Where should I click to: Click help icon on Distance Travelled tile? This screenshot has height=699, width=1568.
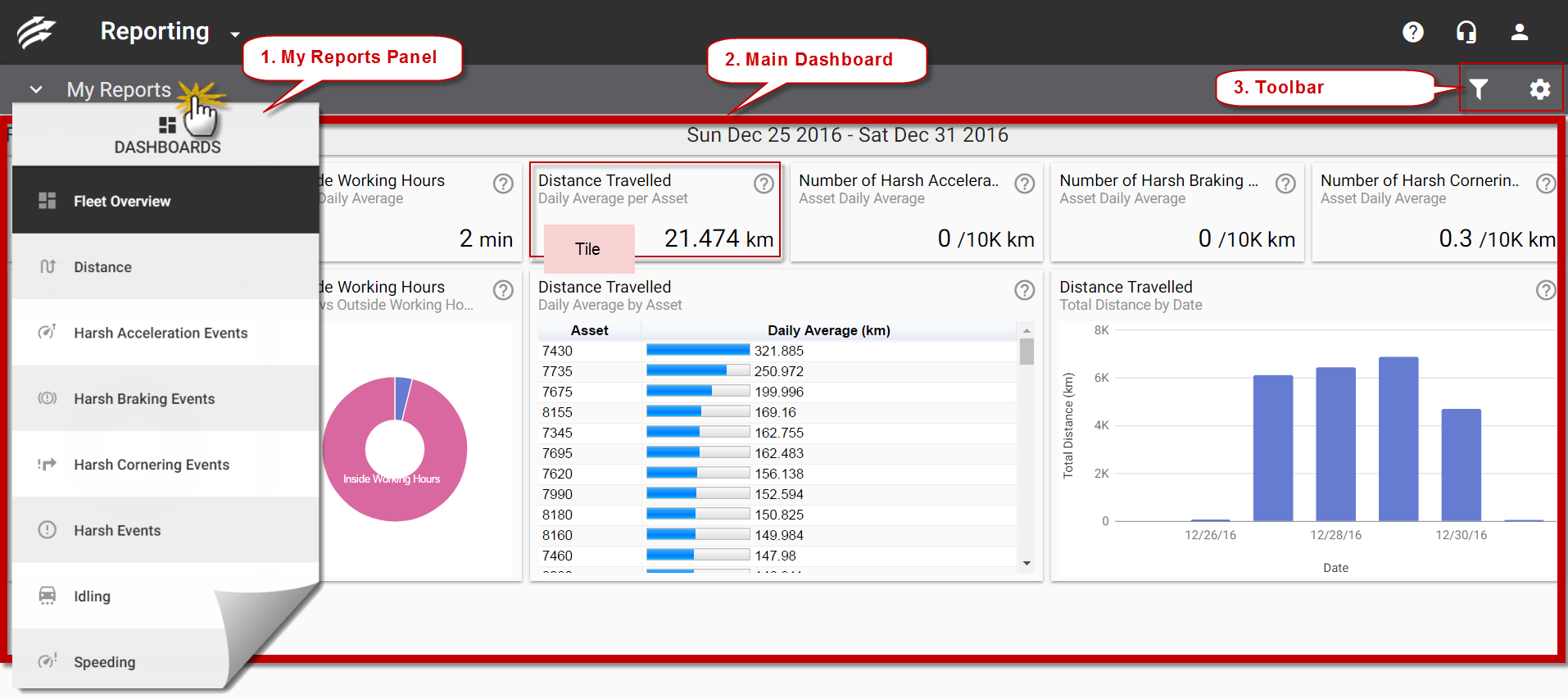(764, 184)
